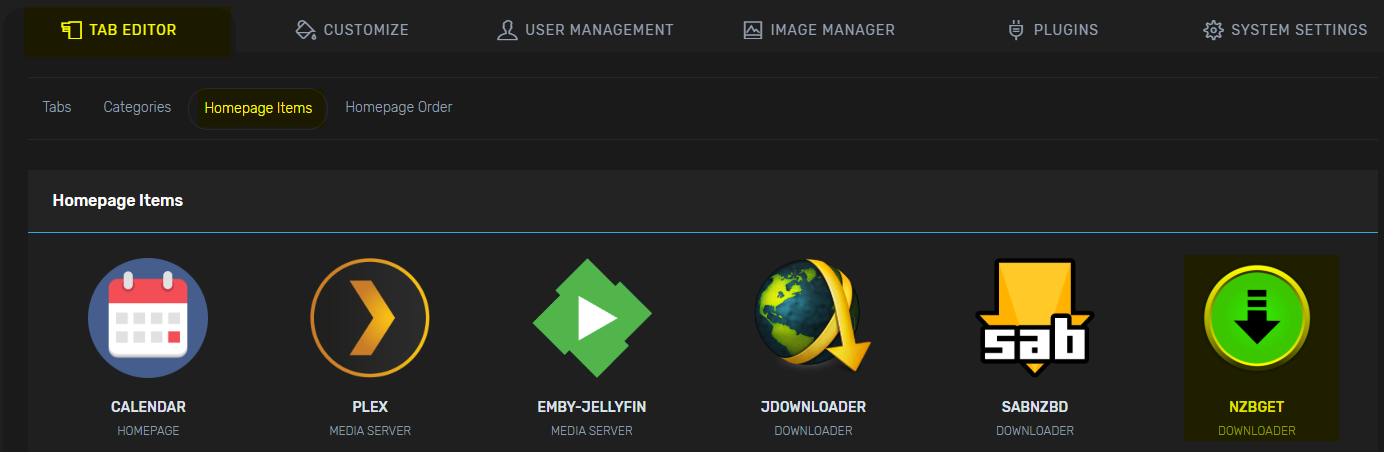1384x452 pixels.
Task: Go to User Management section
Action: pyautogui.click(x=585, y=30)
